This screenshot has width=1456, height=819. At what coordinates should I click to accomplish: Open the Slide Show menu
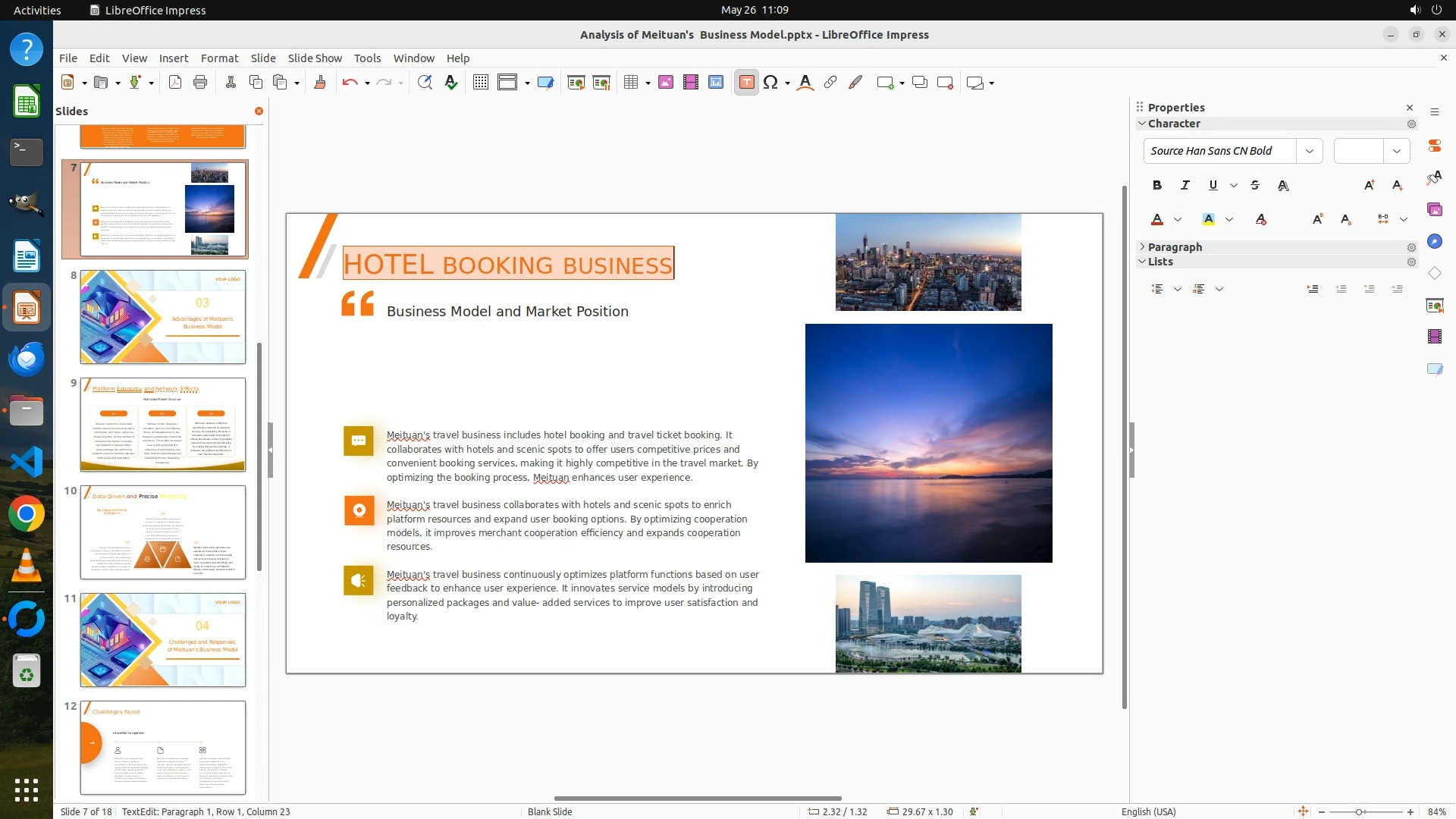point(315,58)
